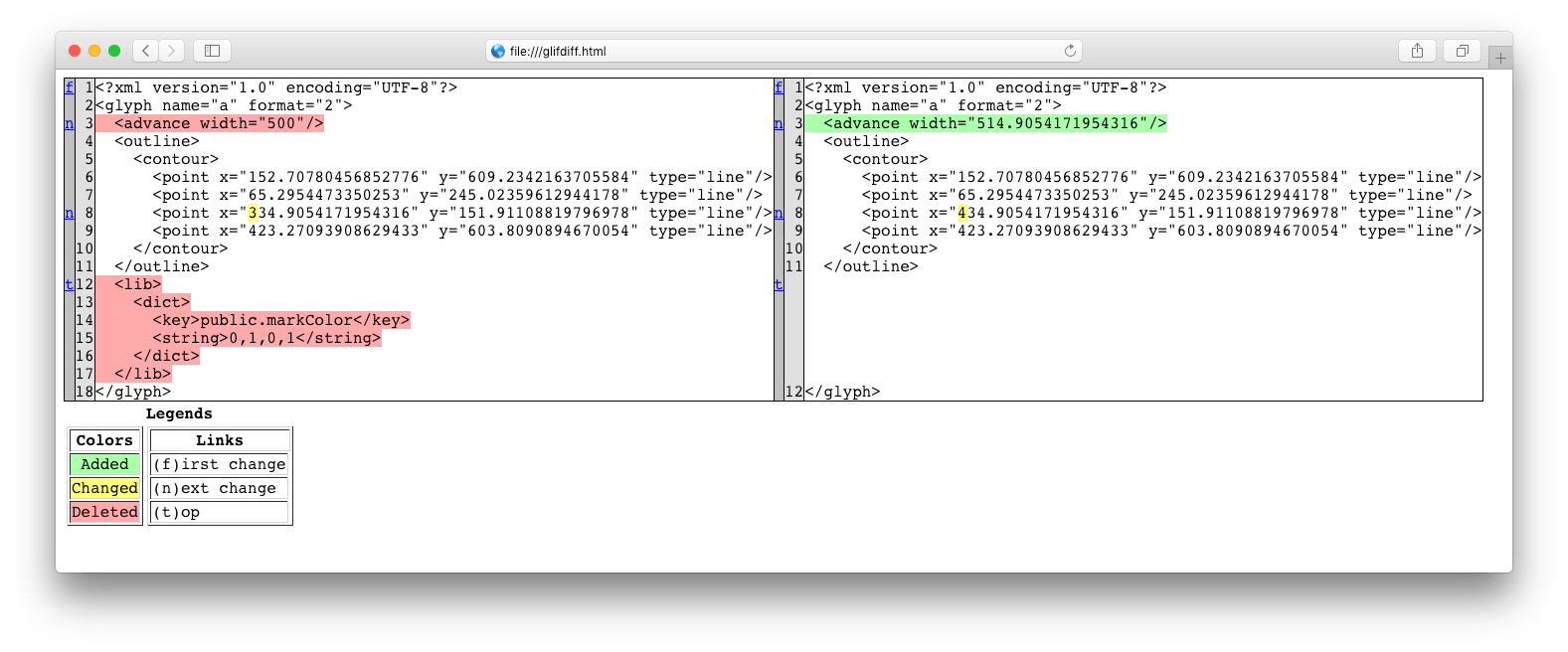Click the '(n)ext change' legend entry
This screenshot has height=652, width=1568.
click(220, 488)
